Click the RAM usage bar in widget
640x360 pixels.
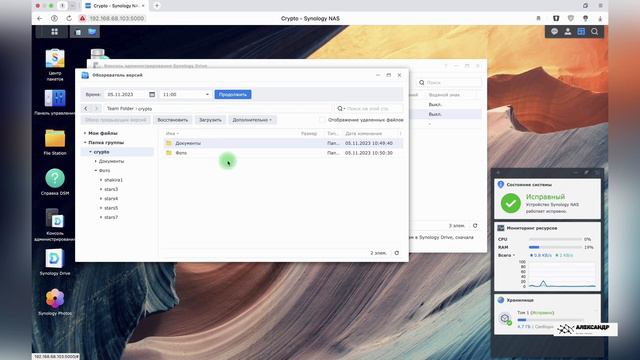click(555, 247)
